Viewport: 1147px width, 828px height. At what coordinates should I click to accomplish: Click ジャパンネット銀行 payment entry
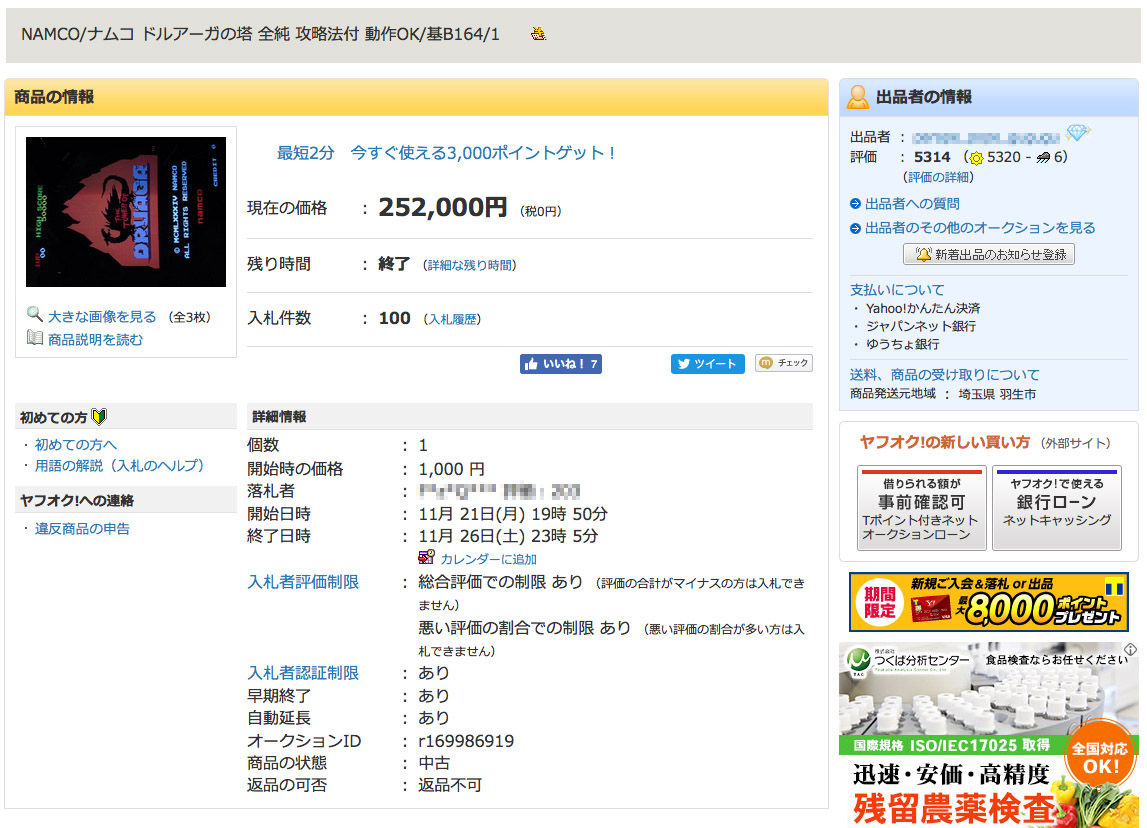[x=920, y=326]
